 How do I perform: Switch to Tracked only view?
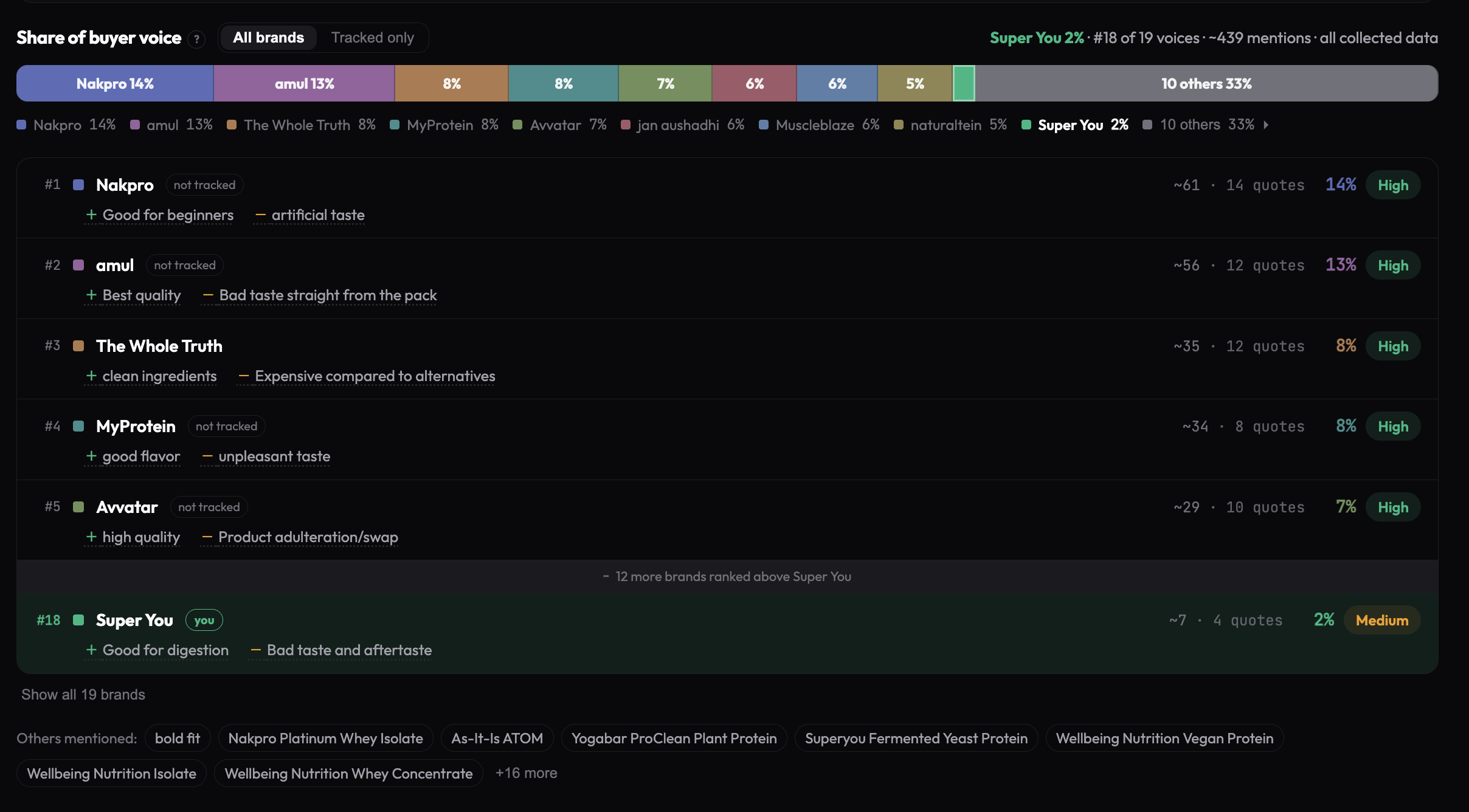372,38
